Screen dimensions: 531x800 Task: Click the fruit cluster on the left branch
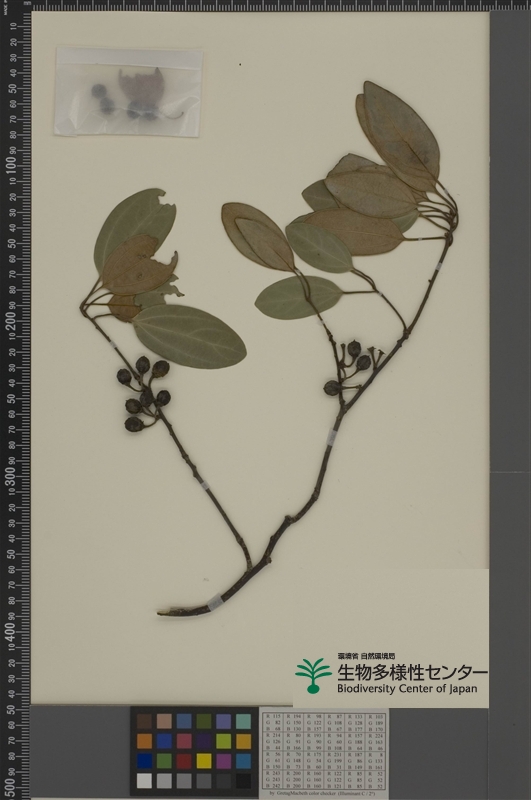(143, 393)
